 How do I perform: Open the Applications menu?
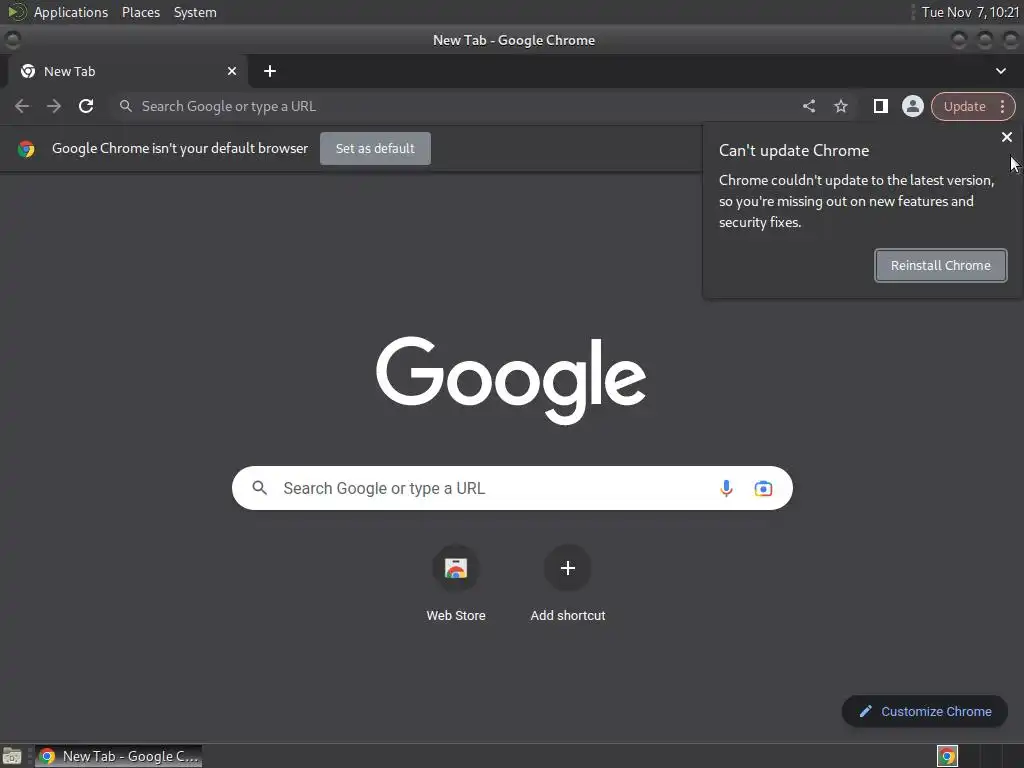[71, 12]
